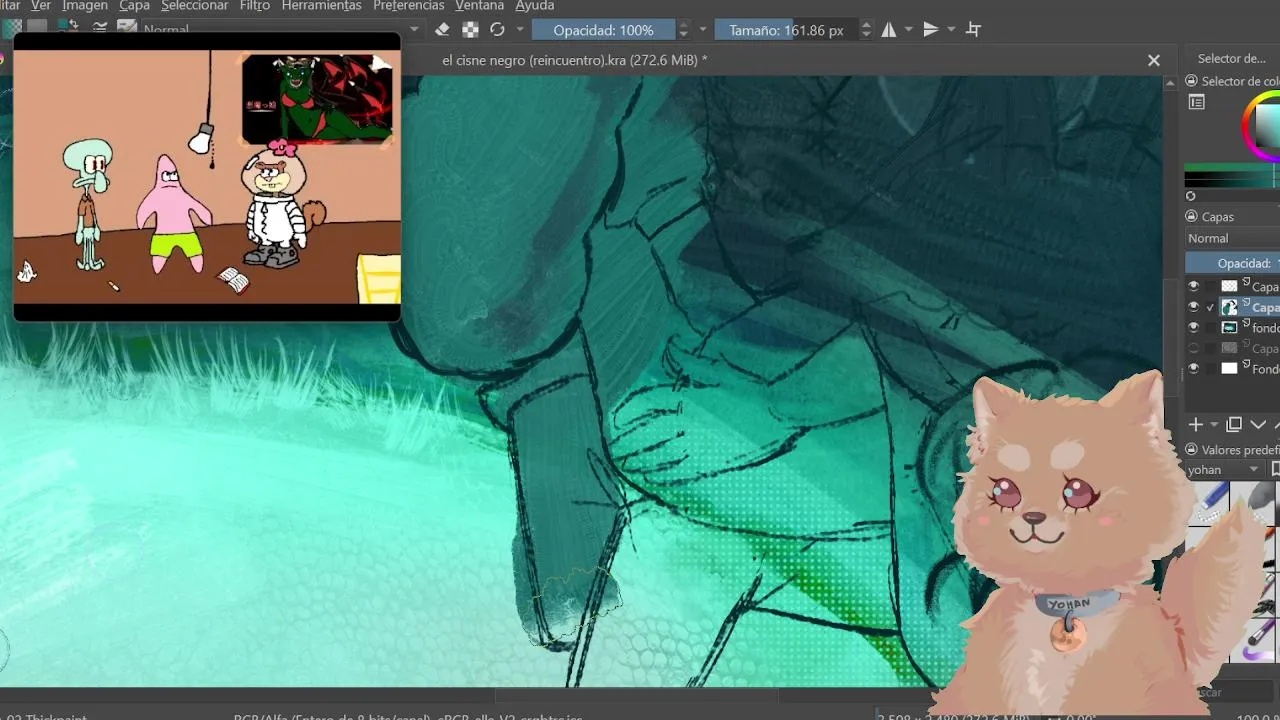Show the hidden grayed Capa layer
This screenshot has height=720, width=1280.
coord(1193,348)
